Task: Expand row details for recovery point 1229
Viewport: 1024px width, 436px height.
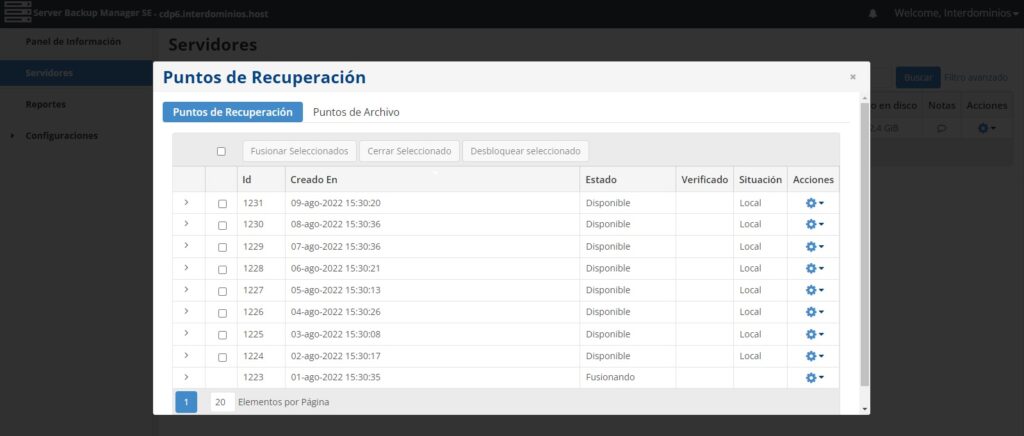Action: pos(186,246)
